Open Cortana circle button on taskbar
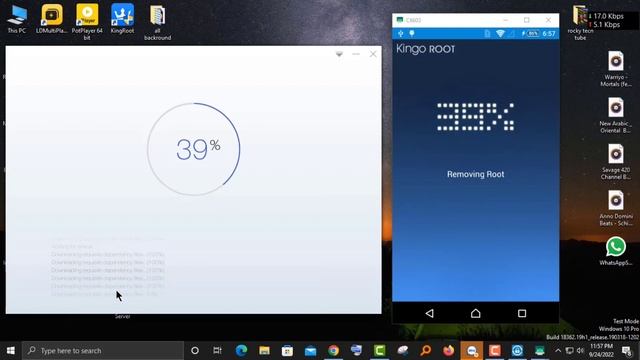This screenshot has height=360, width=640. pos(195,351)
